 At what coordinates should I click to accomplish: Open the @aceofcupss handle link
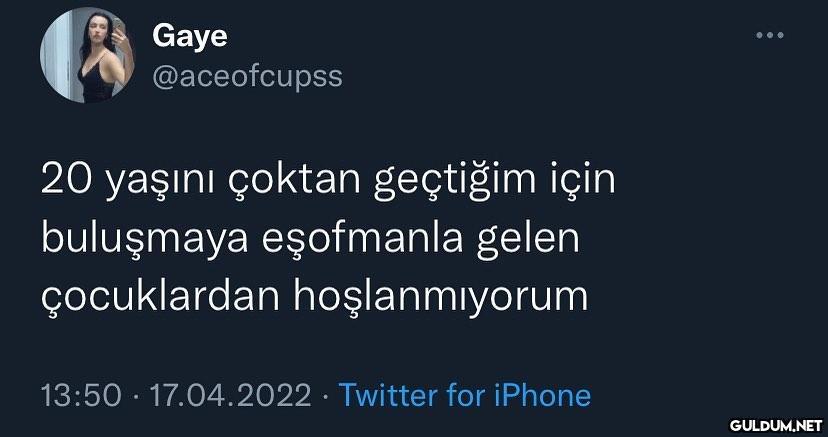pos(247,77)
